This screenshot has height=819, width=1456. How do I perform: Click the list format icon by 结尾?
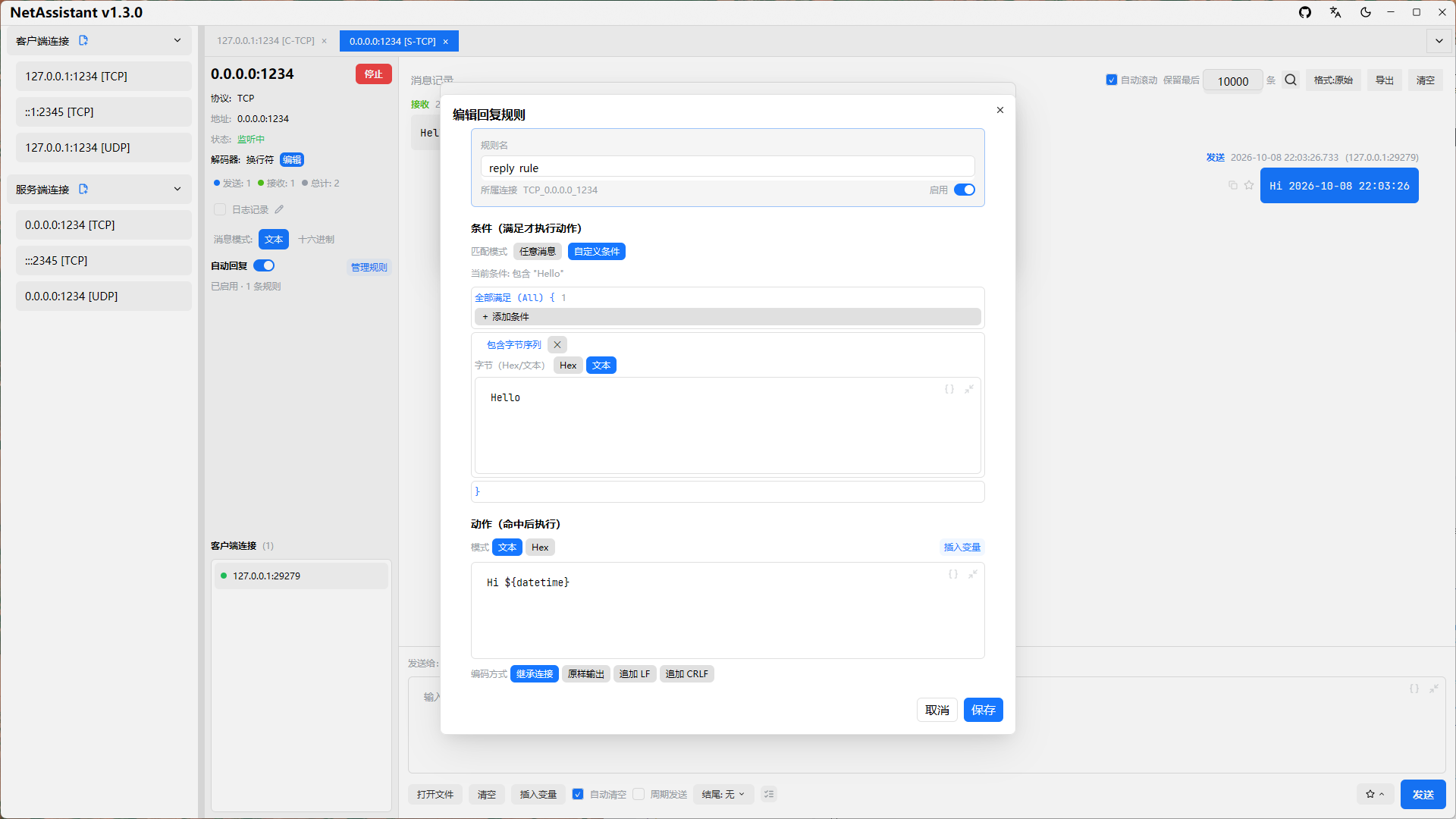769,794
